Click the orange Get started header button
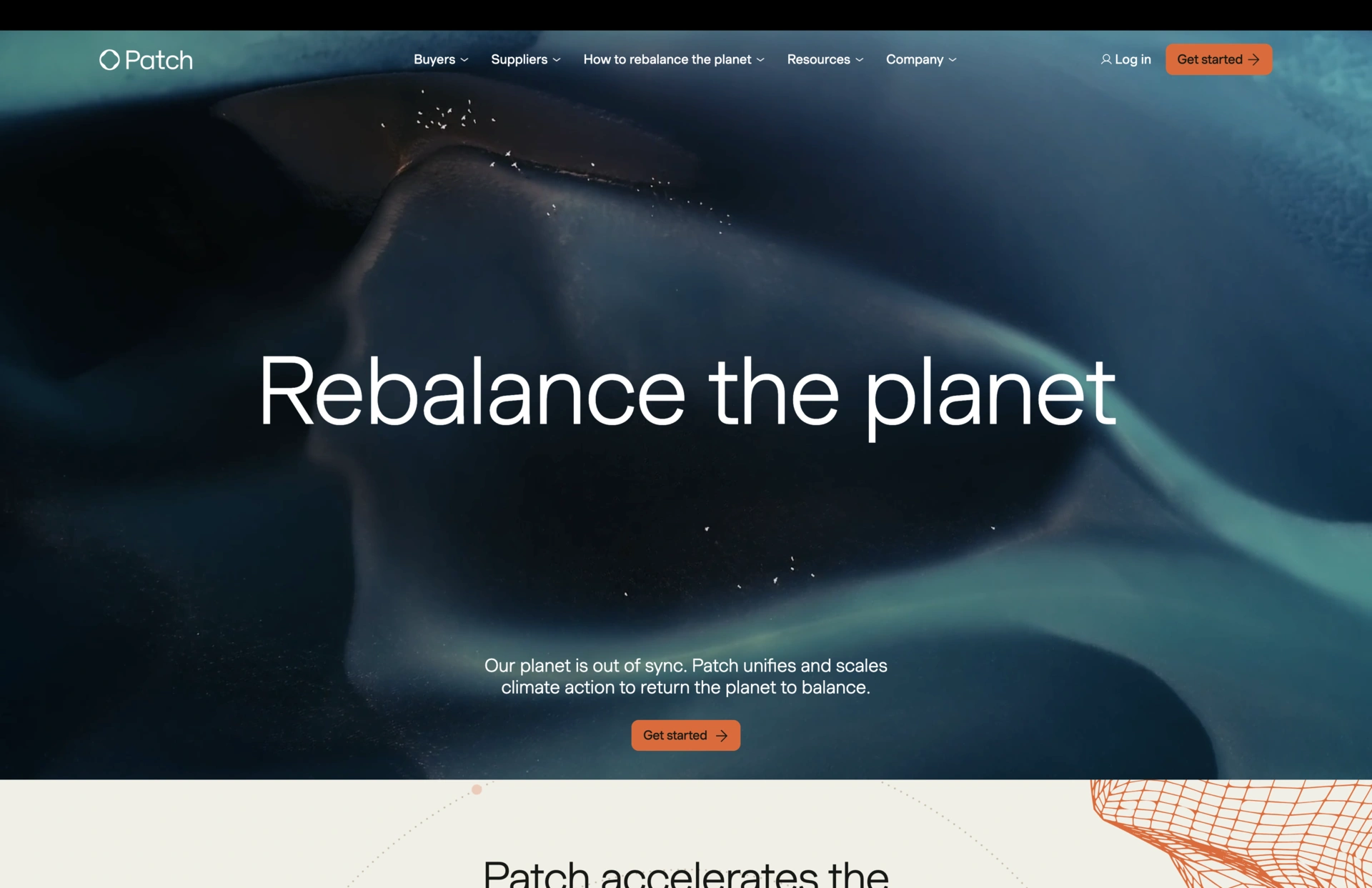This screenshot has width=1372, height=888. click(1218, 59)
